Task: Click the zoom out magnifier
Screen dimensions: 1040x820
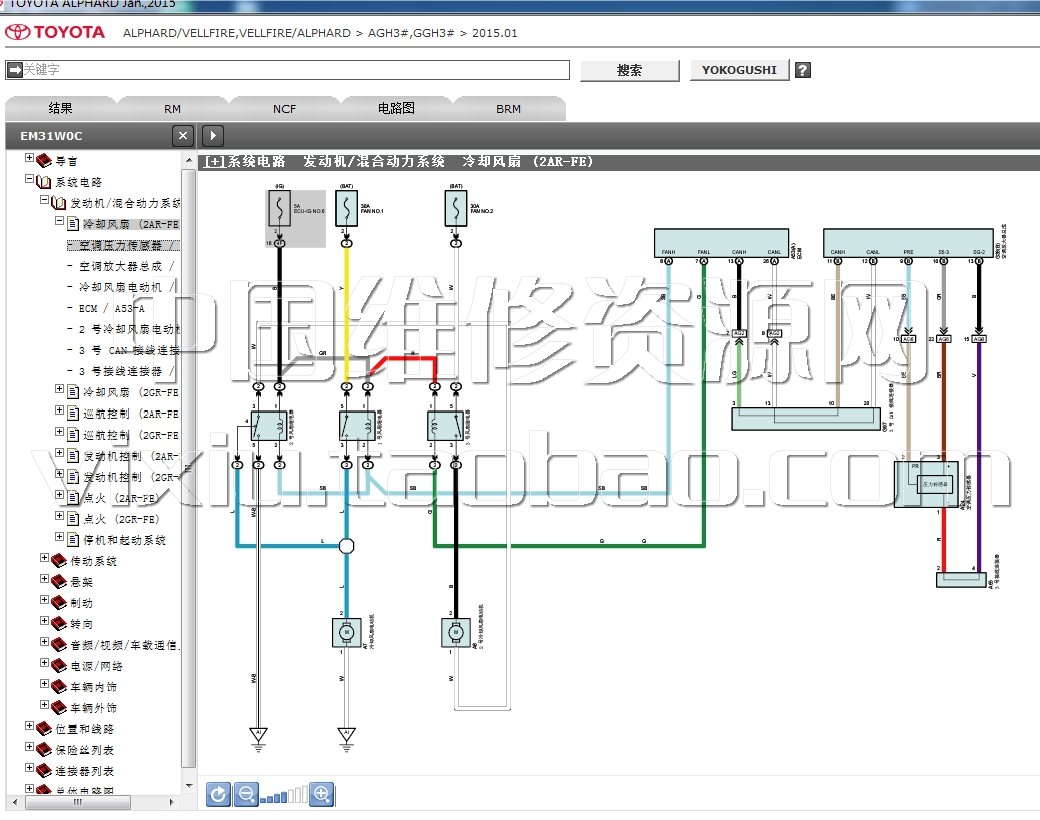Action: point(246,794)
